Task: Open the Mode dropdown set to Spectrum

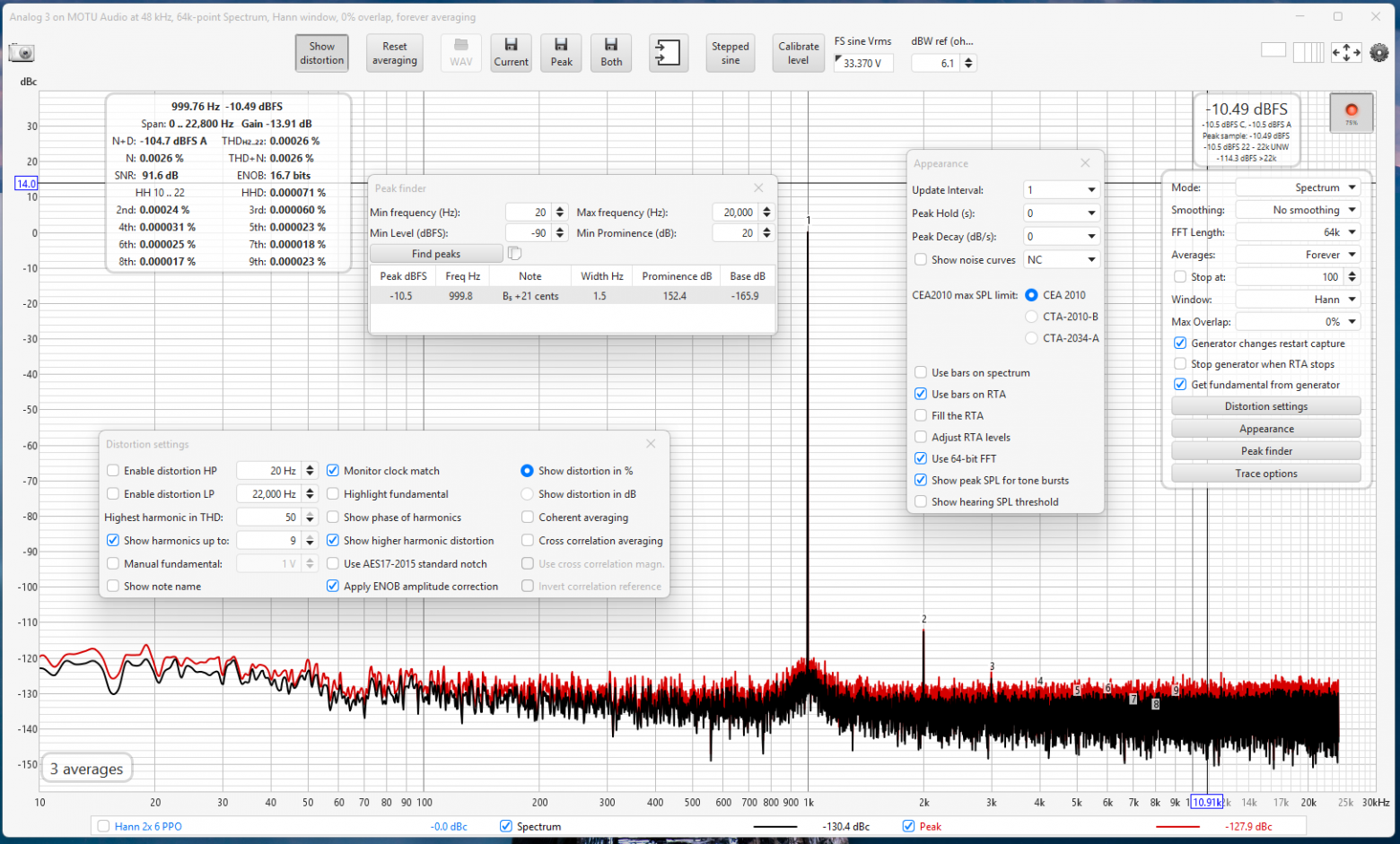Action: 1298,187
